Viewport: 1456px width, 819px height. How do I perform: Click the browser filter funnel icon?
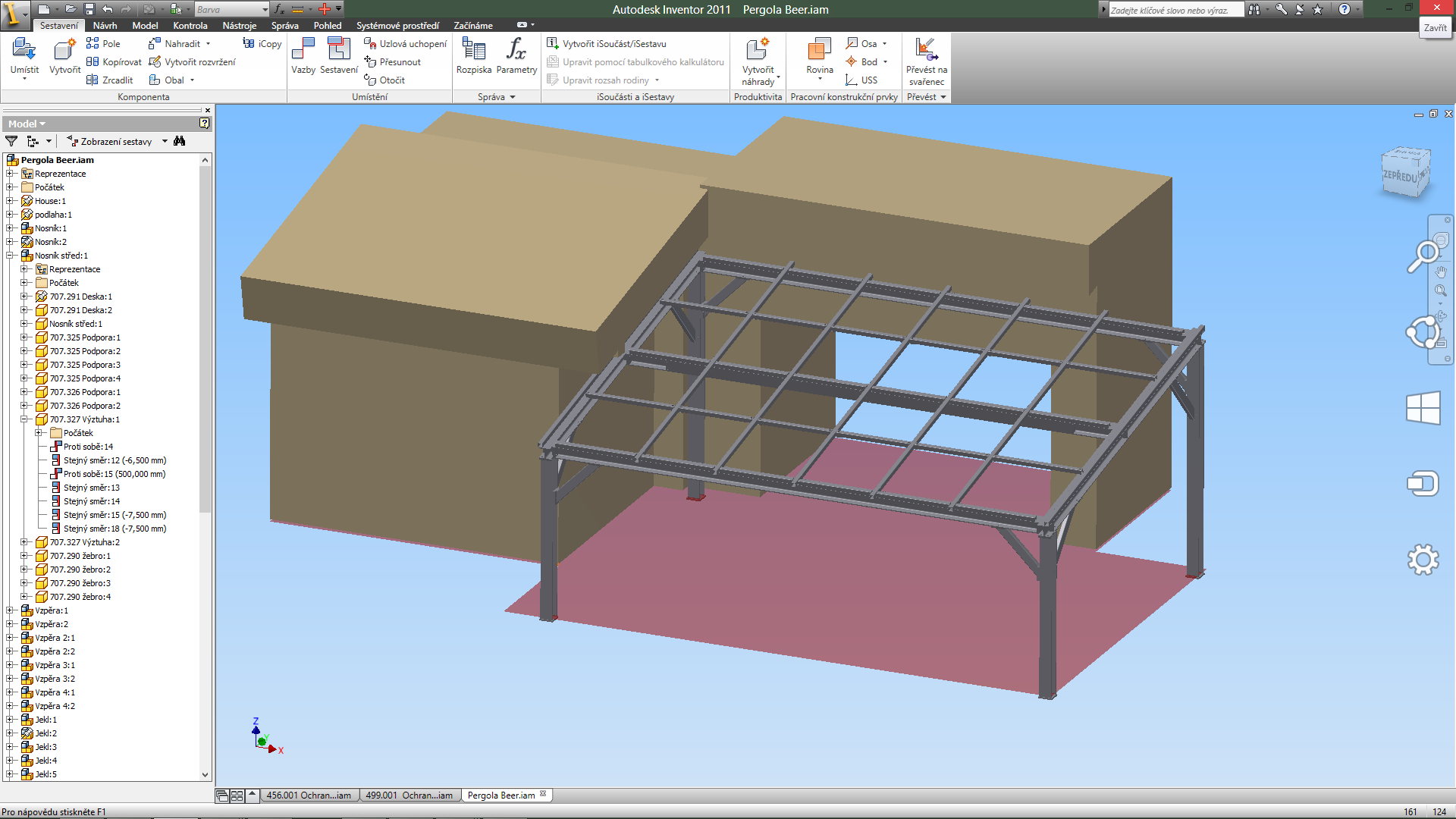[11, 141]
